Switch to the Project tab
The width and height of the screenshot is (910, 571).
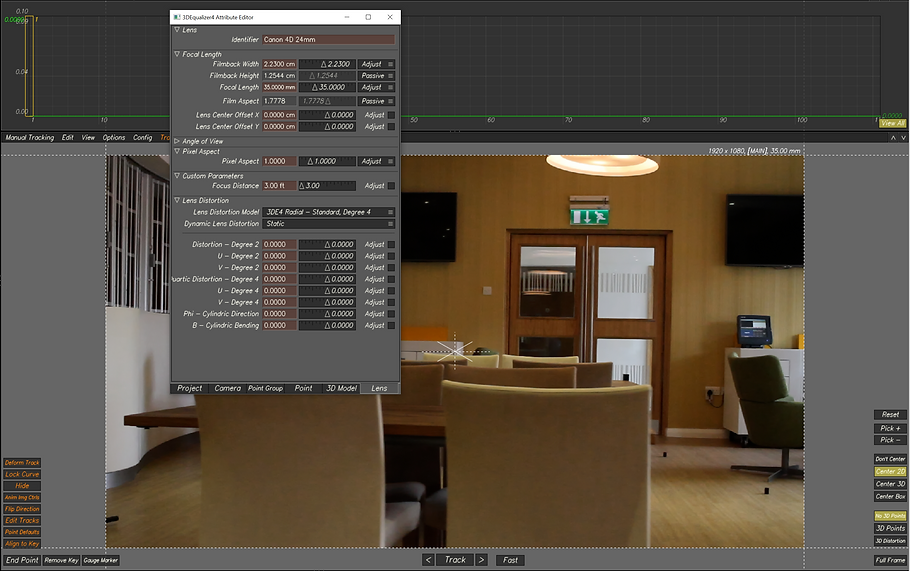[190, 388]
